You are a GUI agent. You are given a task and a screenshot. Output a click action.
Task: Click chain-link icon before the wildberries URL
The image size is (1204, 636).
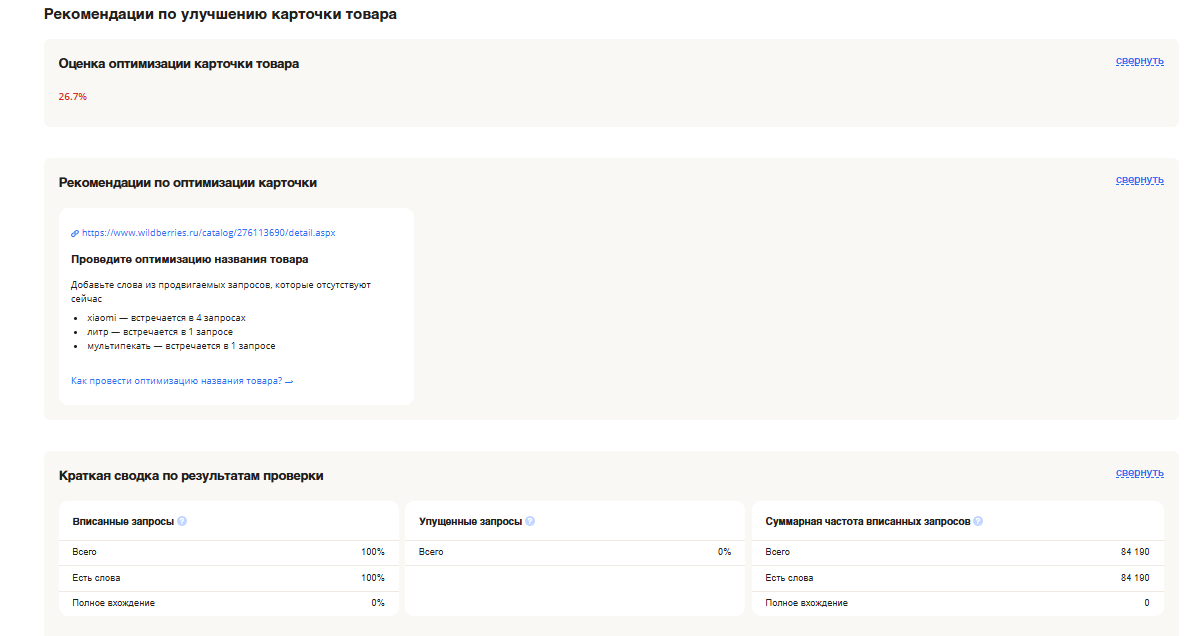75,233
